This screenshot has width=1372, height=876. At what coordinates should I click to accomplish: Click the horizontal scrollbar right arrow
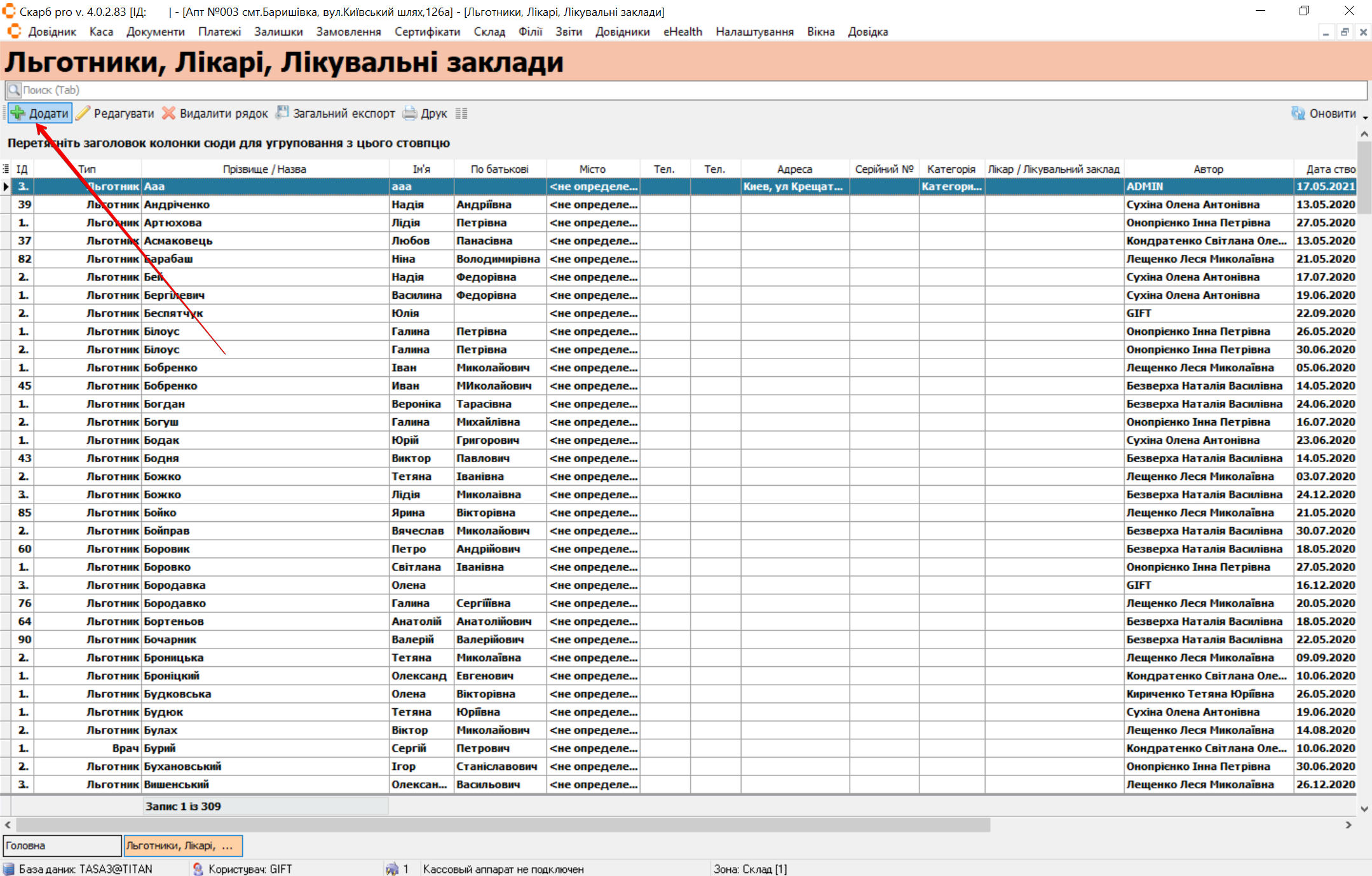1348,825
